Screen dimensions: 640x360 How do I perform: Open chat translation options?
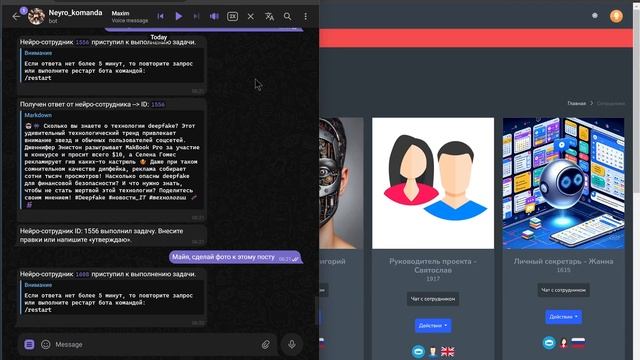[269, 16]
